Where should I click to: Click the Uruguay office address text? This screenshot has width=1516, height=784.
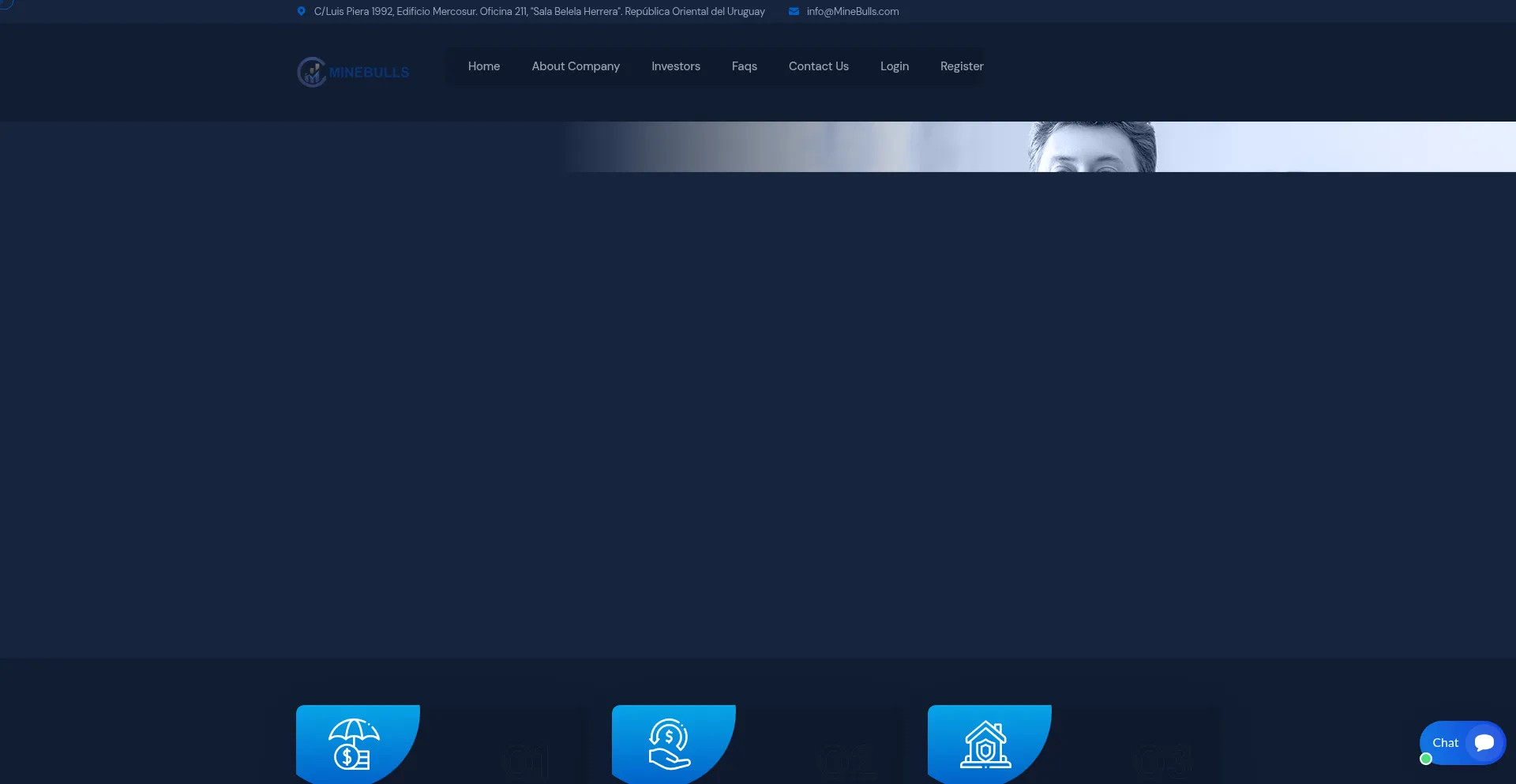point(539,11)
